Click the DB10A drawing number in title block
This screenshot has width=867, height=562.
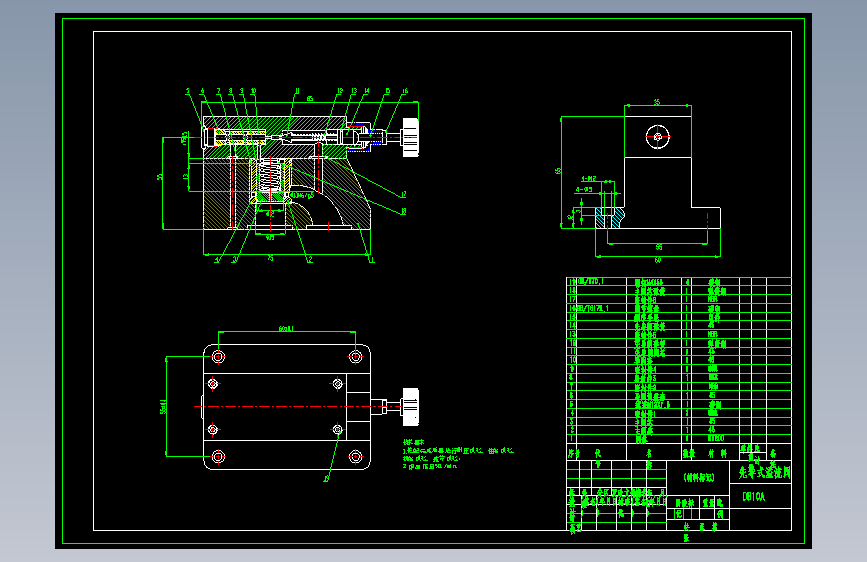(x=754, y=497)
